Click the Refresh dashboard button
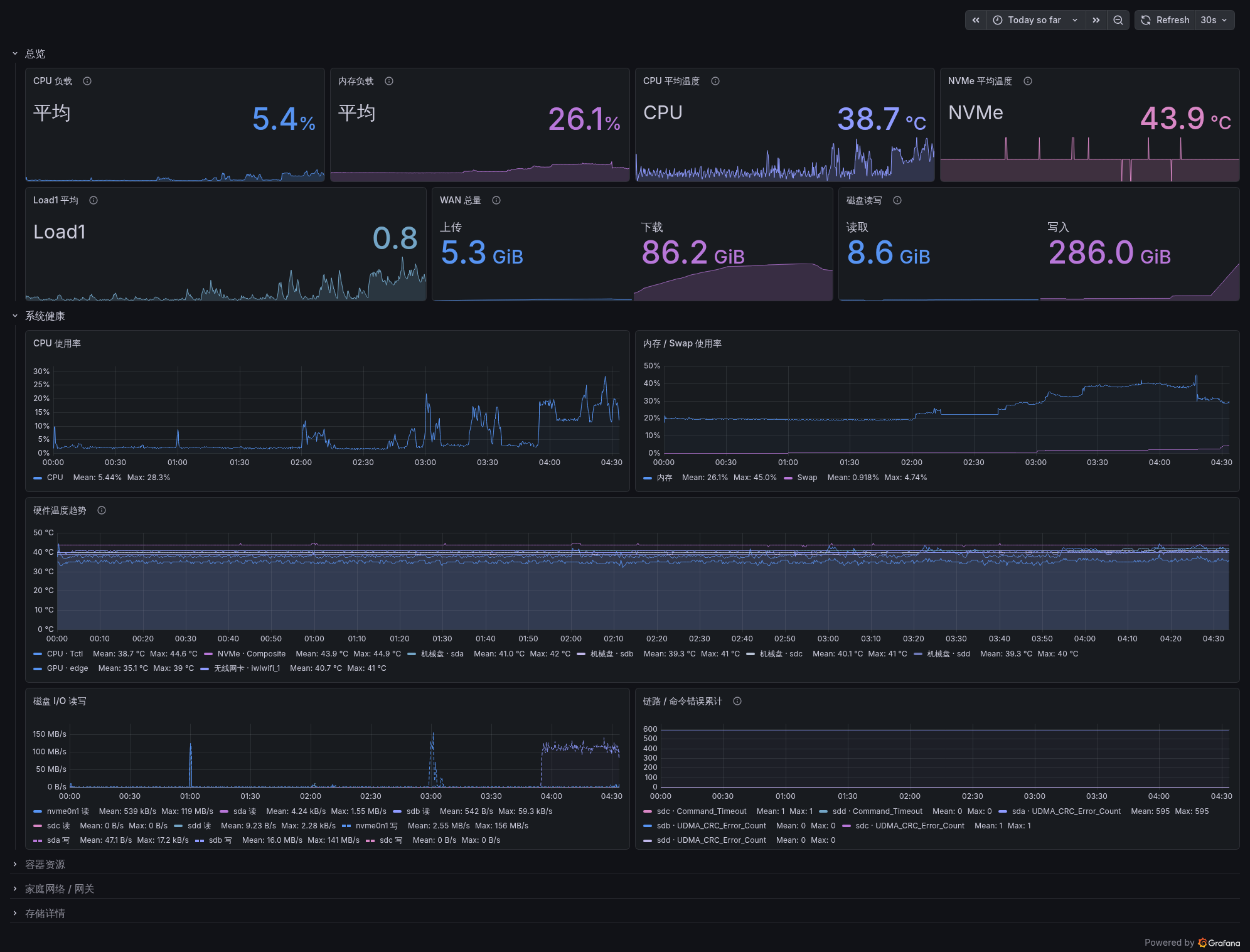The width and height of the screenshot is (1250, 952). point(1165,20)
